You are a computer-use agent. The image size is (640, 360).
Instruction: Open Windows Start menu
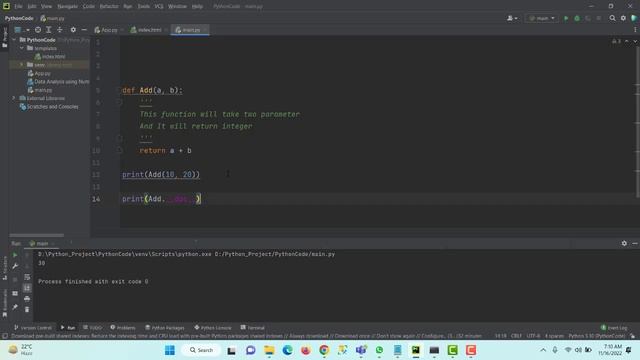click(x=170, y=350)
